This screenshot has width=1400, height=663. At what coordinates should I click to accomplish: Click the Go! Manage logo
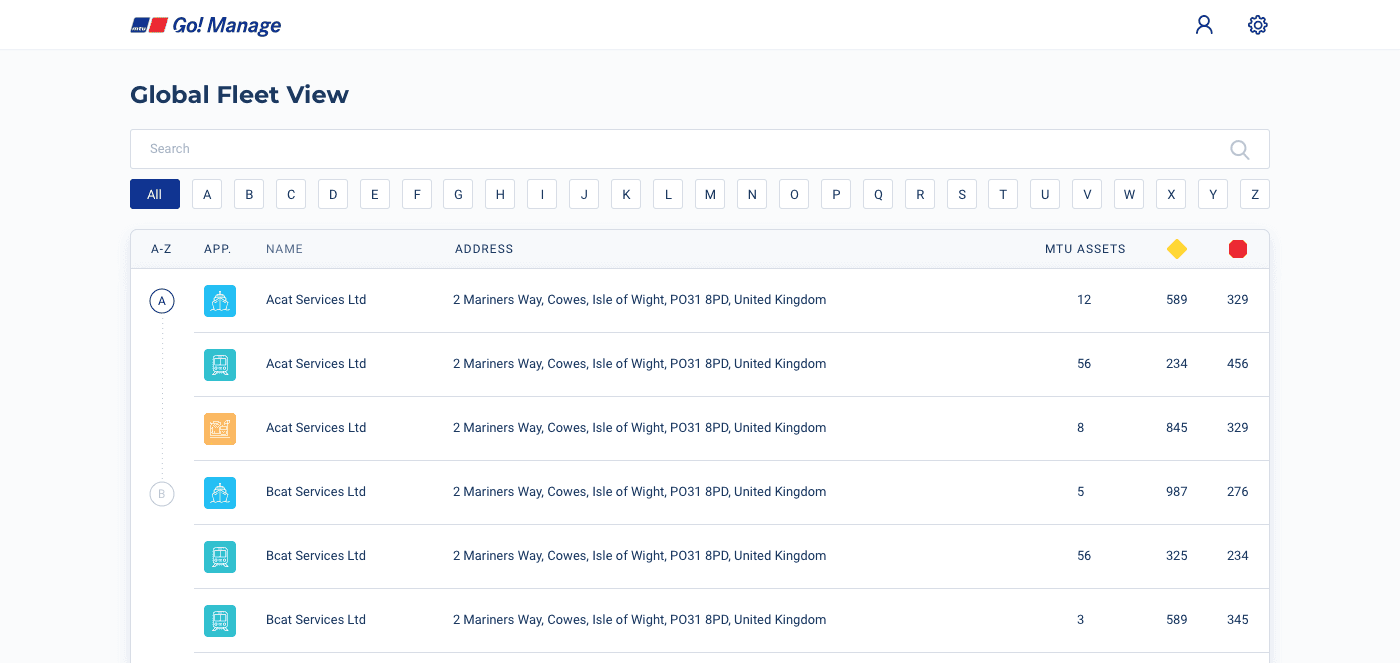click(206, 25)
